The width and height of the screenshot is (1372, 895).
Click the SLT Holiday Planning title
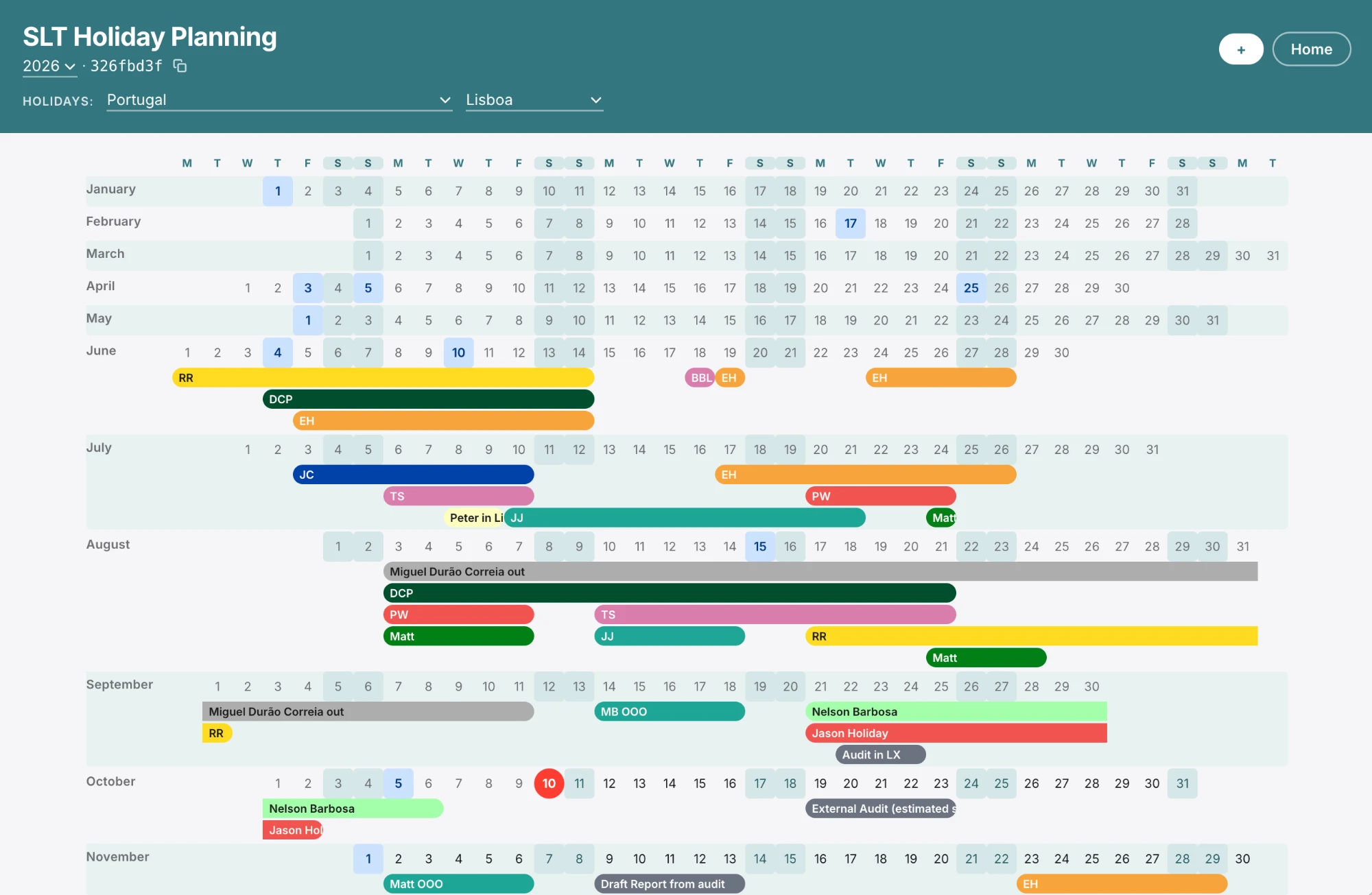(x=150, y=36)
